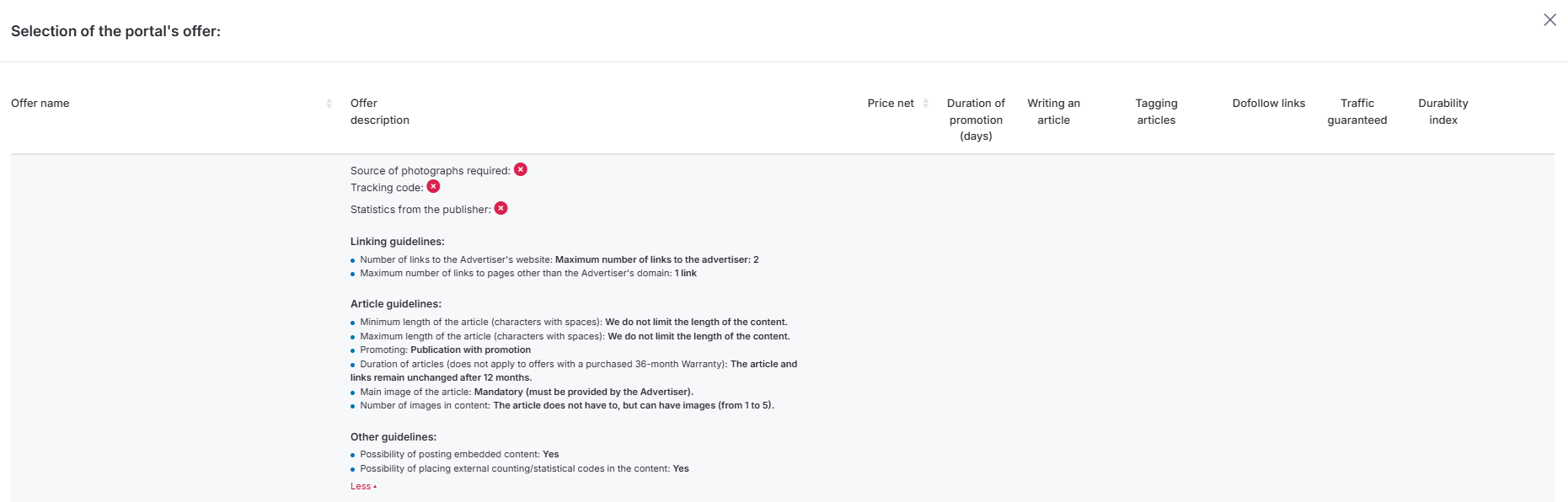Image resolution: width=1568 pixels, height=502 pixels.
Task: Sort by Offer name using sort arrows
Action: click(329, 104)
